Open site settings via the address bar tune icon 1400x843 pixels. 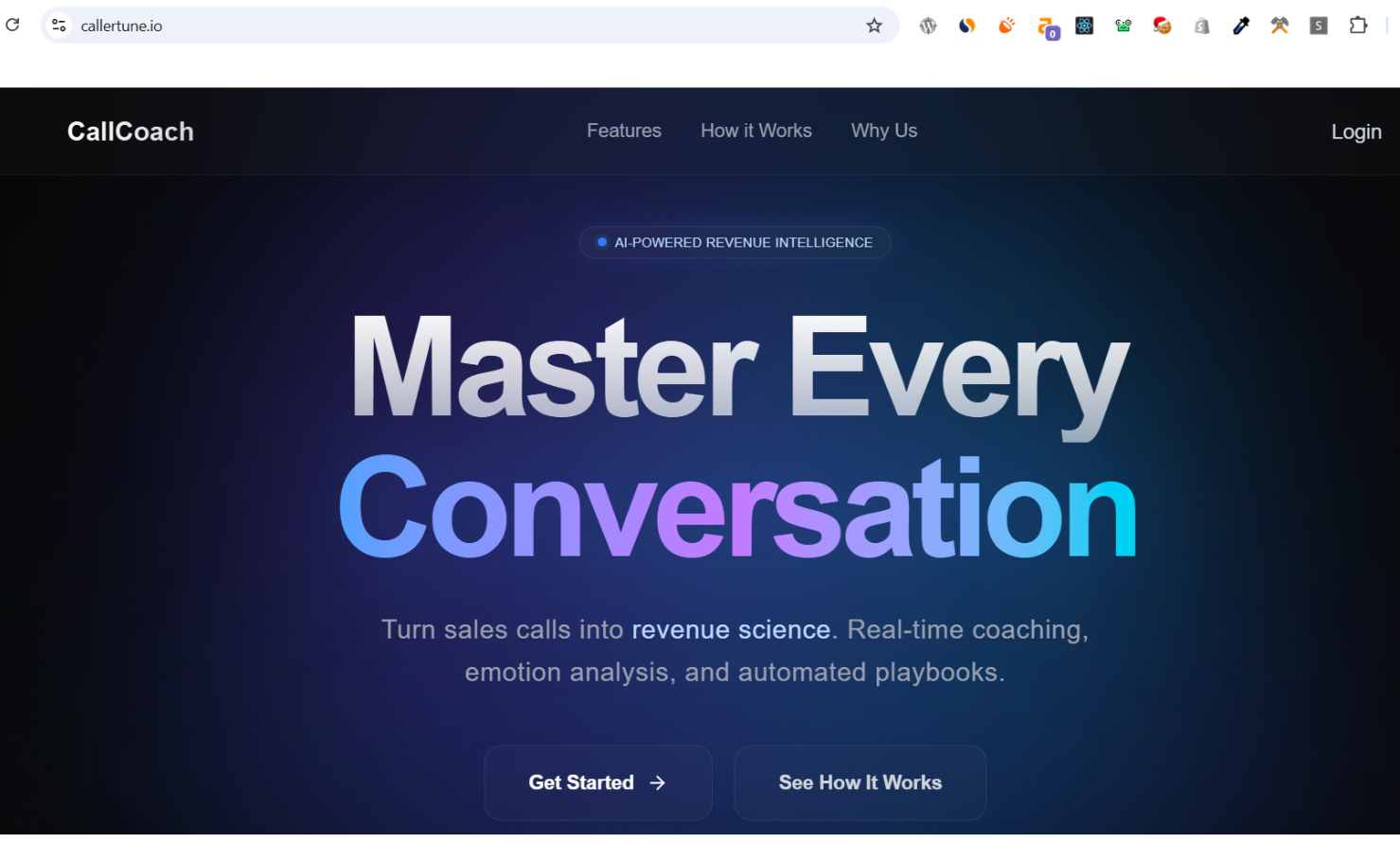click(x=58, y=26)
